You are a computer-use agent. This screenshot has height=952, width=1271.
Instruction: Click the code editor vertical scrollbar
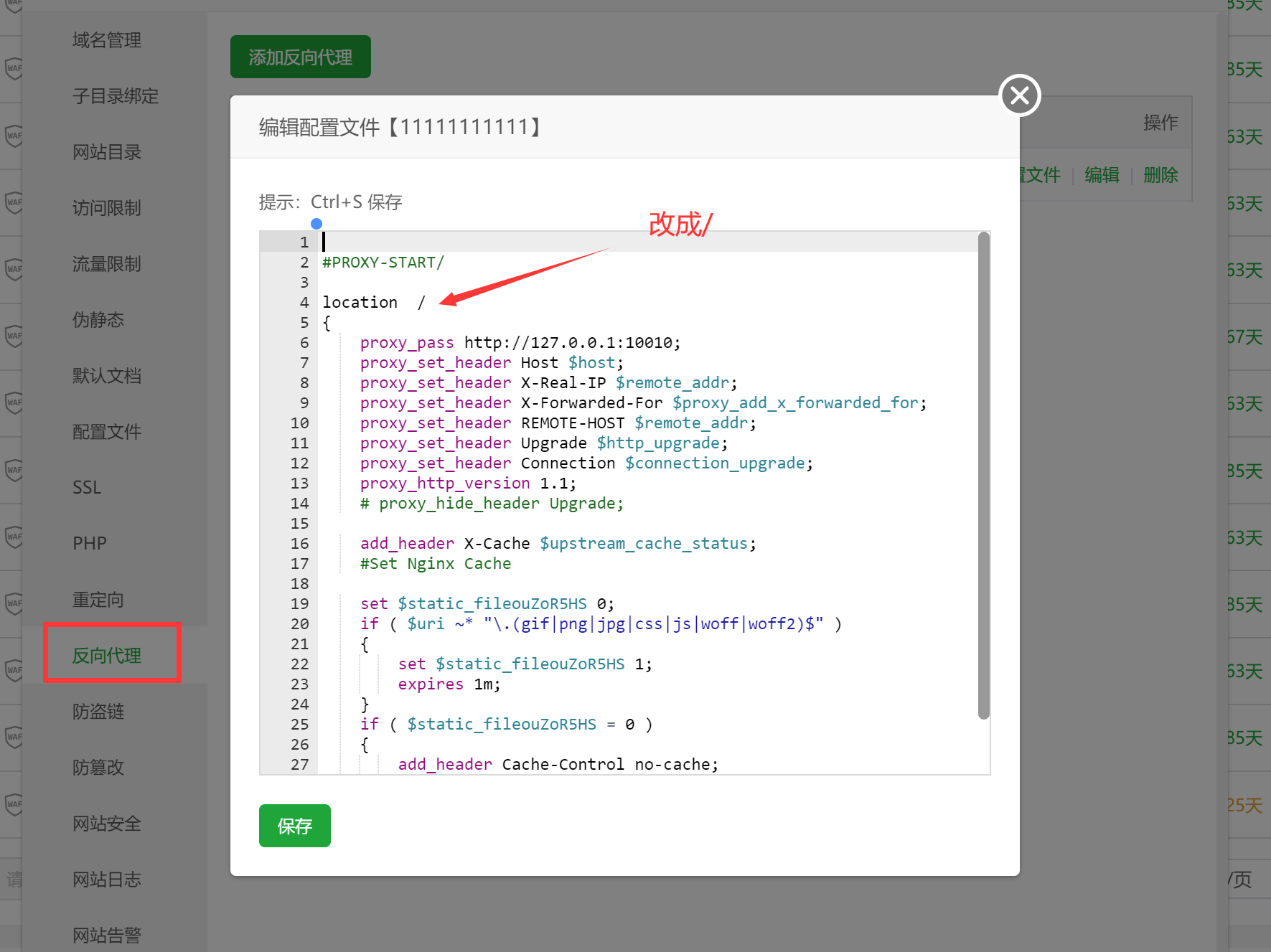pyautogui.click(x=983, y=473)
